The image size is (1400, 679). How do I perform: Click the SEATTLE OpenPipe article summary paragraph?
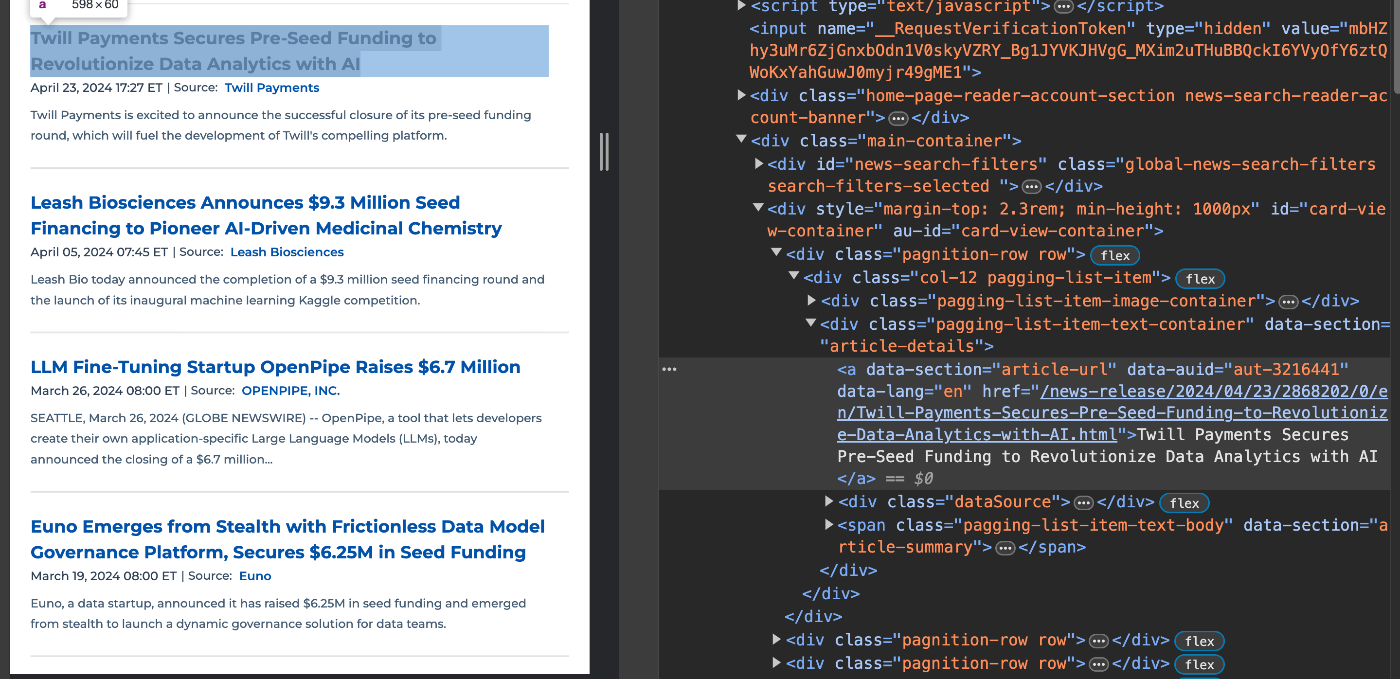tap(286, 439)
